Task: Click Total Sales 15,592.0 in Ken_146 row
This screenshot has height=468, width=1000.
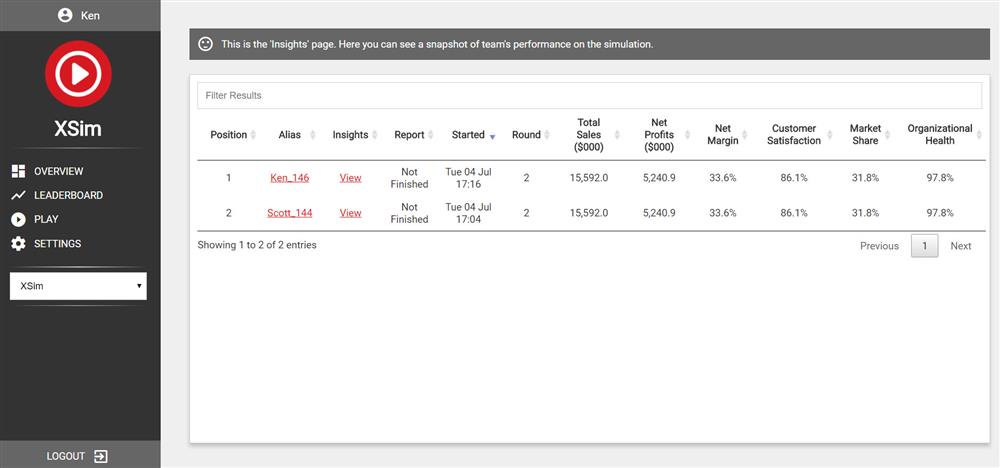Action: tap(589, 178)
